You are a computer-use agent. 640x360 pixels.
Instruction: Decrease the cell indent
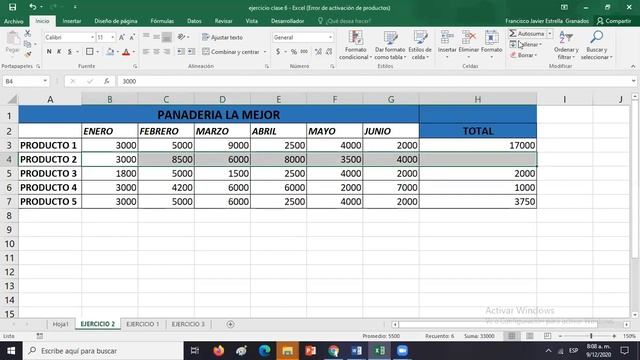click(181, 52)
